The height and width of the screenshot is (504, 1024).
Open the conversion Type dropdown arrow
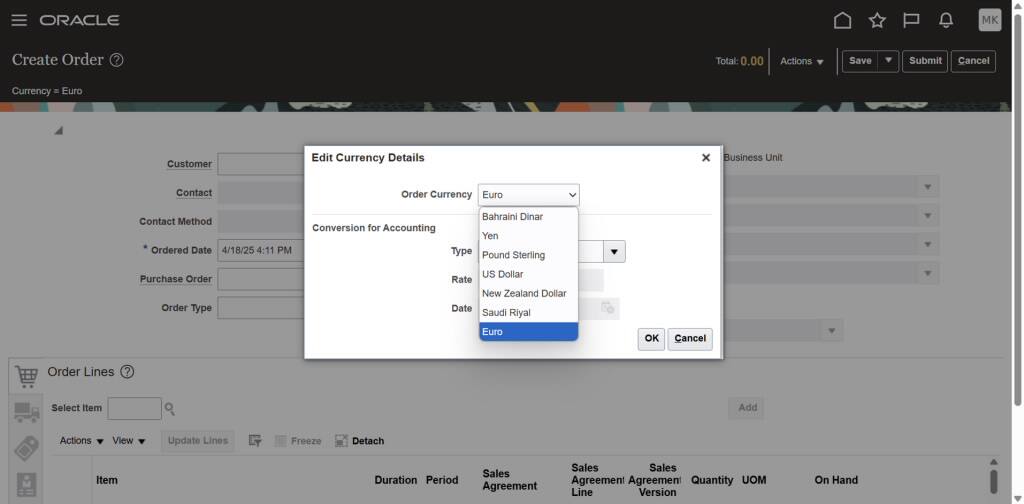tap(614, 251)
